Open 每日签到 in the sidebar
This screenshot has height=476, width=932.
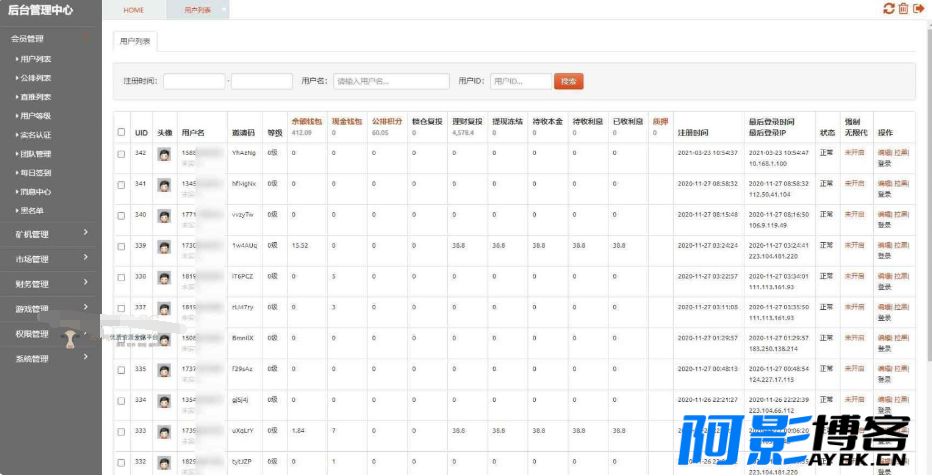(x=35, y=173)
